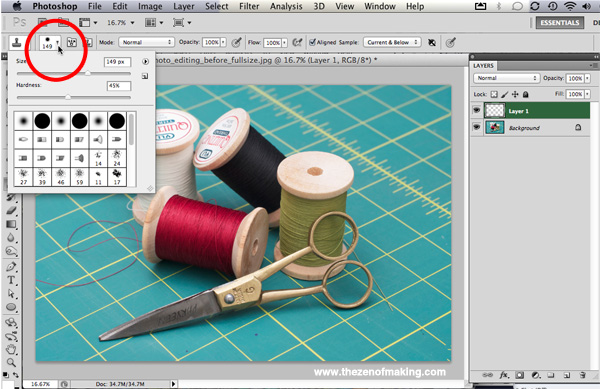The height and width of the screenshot is (389, 600).
Task: Select the Zoom magnifier tool
Action: point(11,362)
